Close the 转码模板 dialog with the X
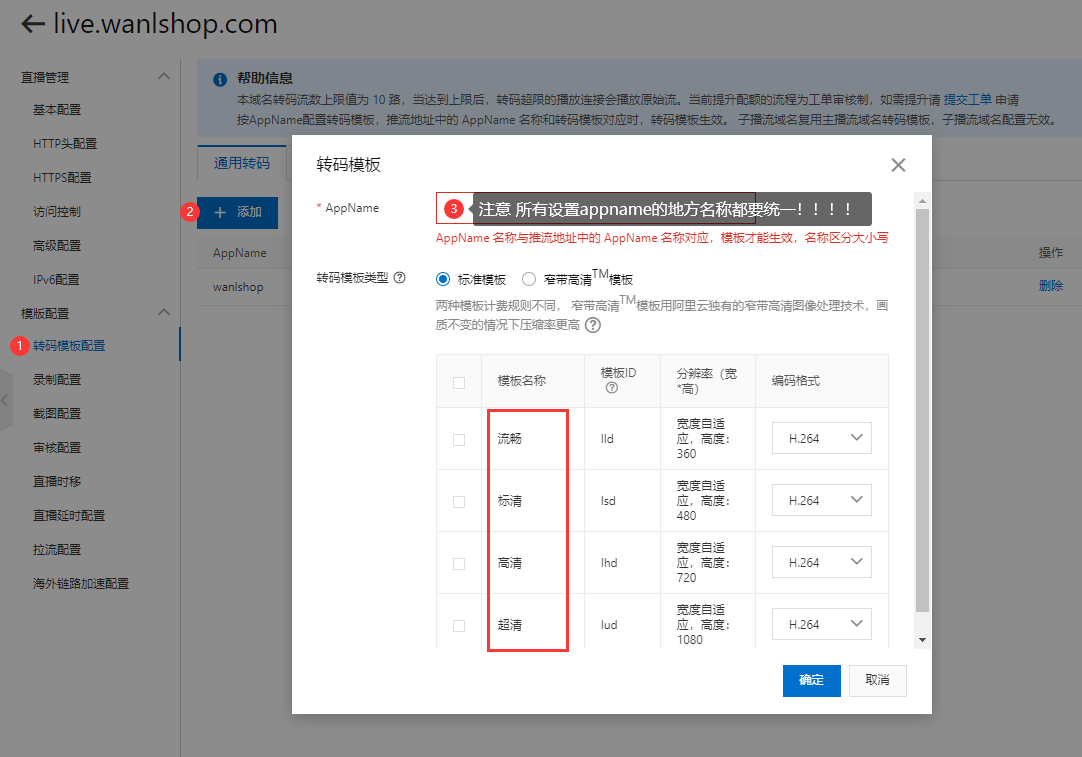 [898, 165]
